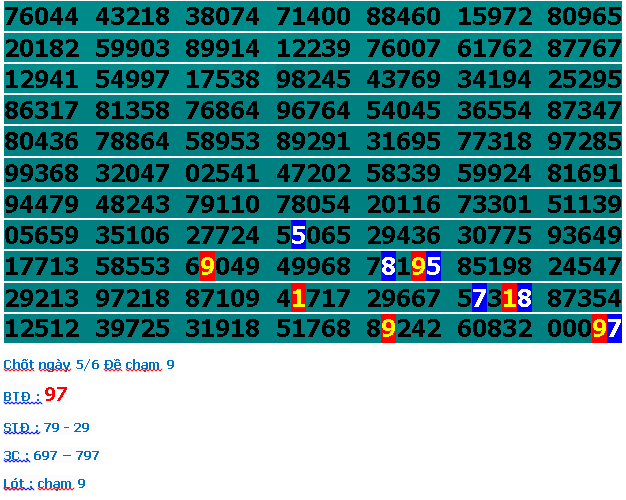The height and width of the screenshot is (500, 626).
Task: Select the number 58339 in the grid
Action: [403, 173]
